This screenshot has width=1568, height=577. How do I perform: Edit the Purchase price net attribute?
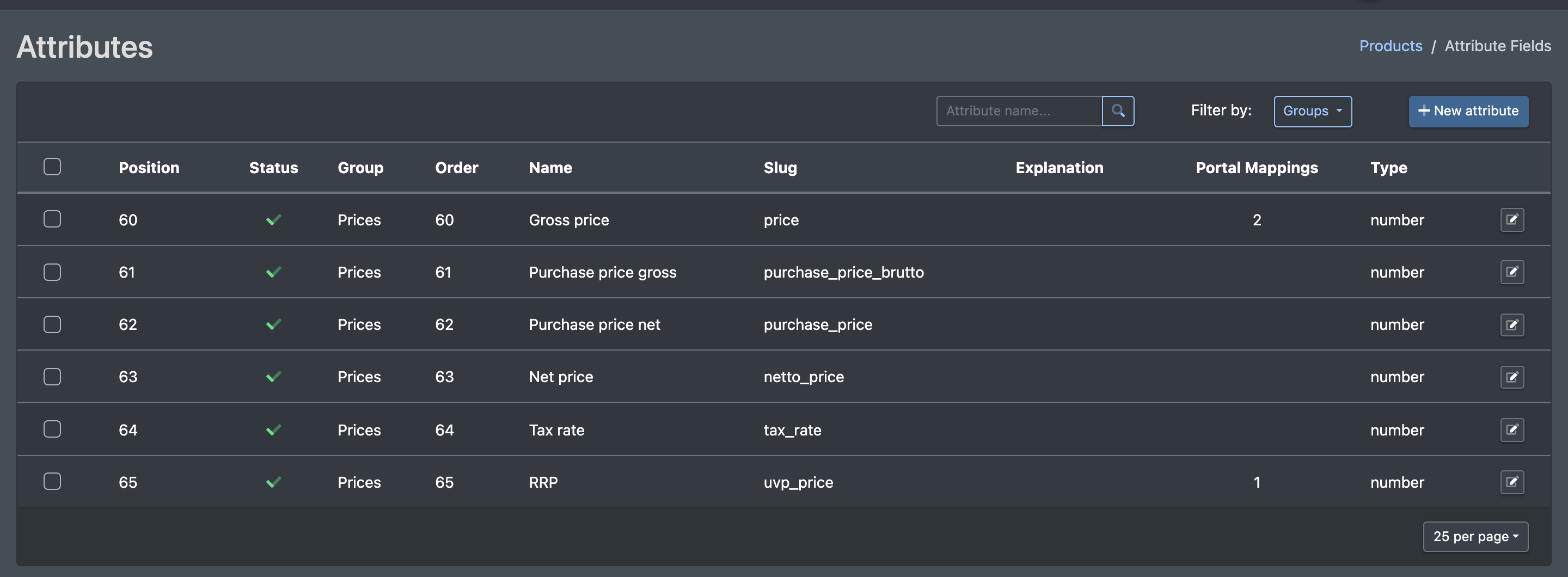point(1512,324)
